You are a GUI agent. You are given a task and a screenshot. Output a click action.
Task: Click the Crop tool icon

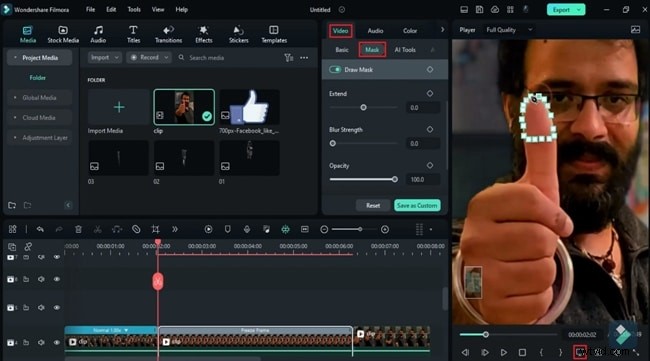(155, 229)
